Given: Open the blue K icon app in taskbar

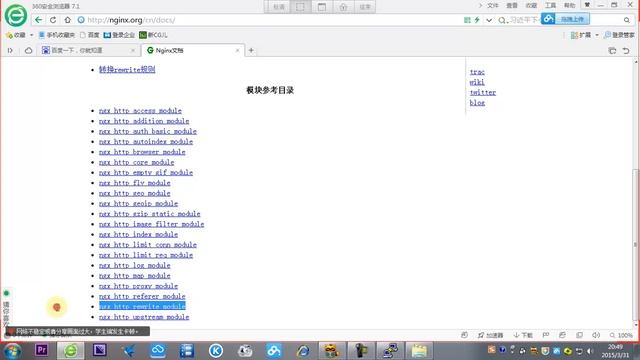Looking at the screenshot, I should 216,351.
